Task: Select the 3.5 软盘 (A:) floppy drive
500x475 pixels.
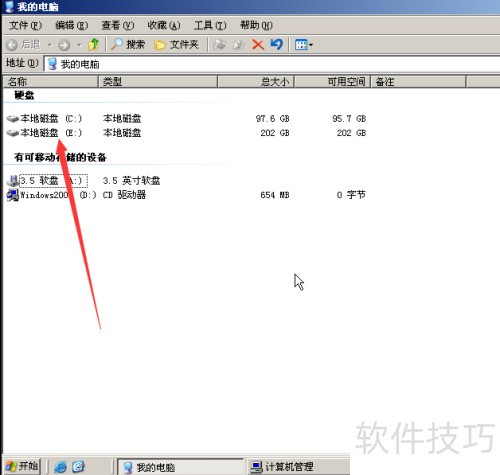Action: tap(53, 181)
